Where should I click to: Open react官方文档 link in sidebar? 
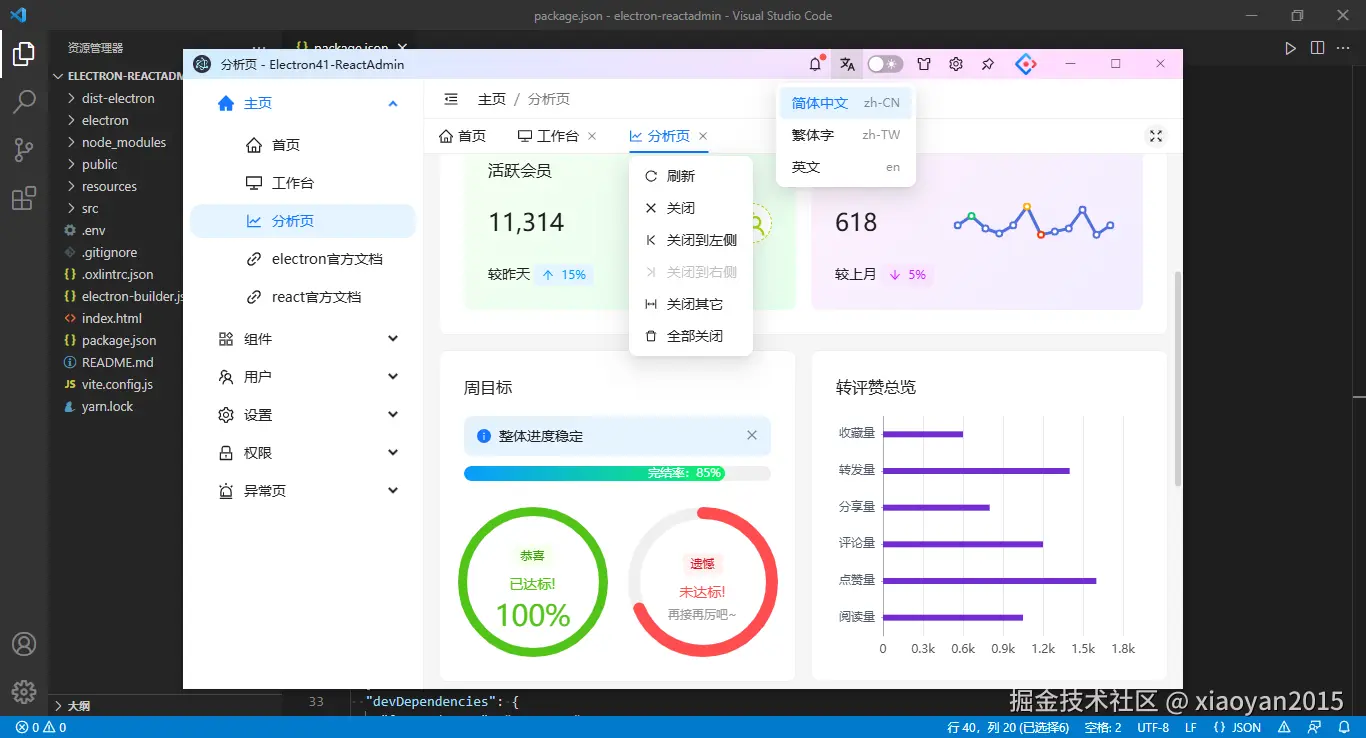303,297
